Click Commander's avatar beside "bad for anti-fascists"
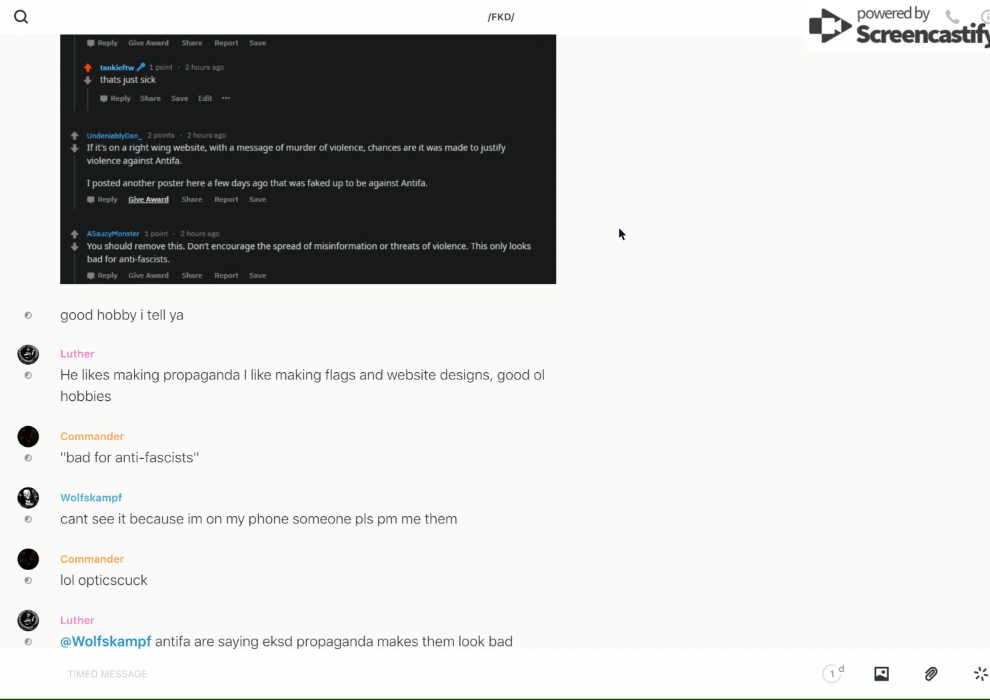 (x=28, y=437)
